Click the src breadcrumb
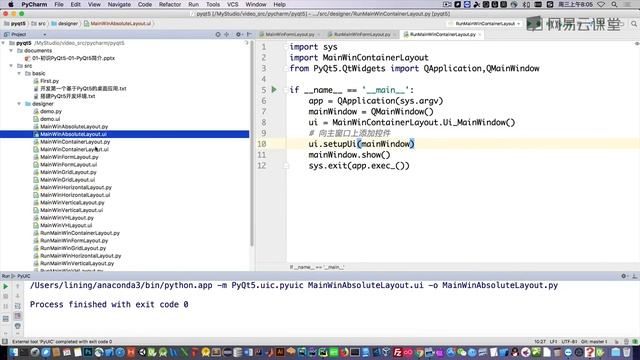The width and height of the screenshot is (640, 360). click(x=38, y=24)
